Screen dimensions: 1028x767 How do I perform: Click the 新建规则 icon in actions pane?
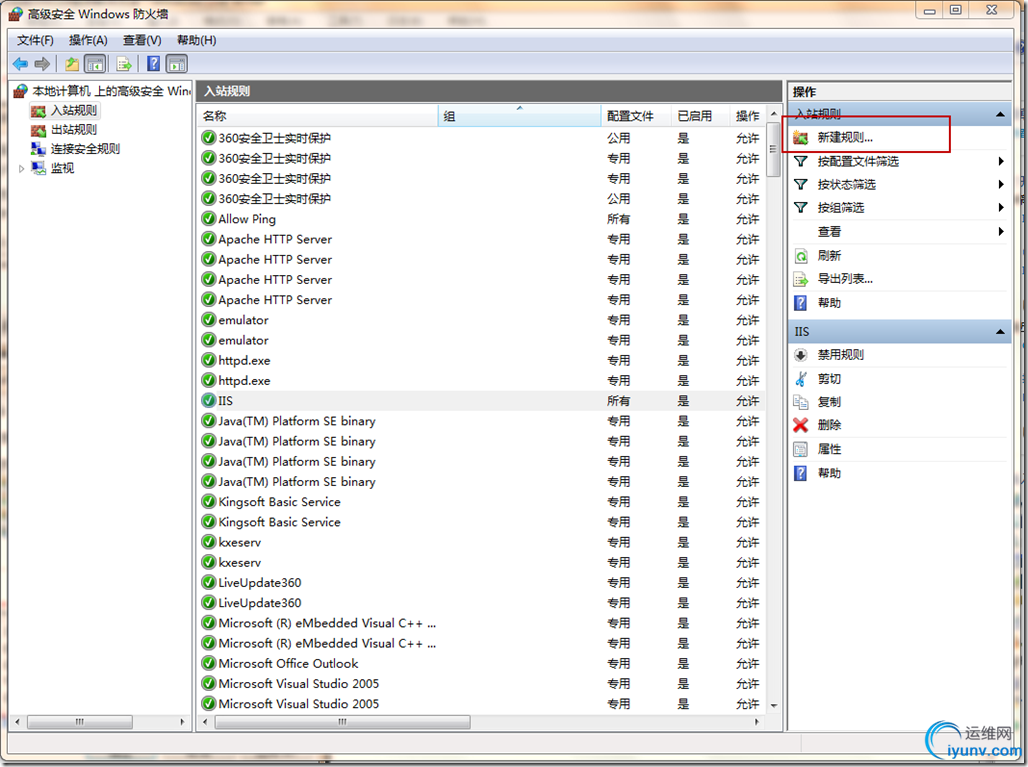[801, 138]
